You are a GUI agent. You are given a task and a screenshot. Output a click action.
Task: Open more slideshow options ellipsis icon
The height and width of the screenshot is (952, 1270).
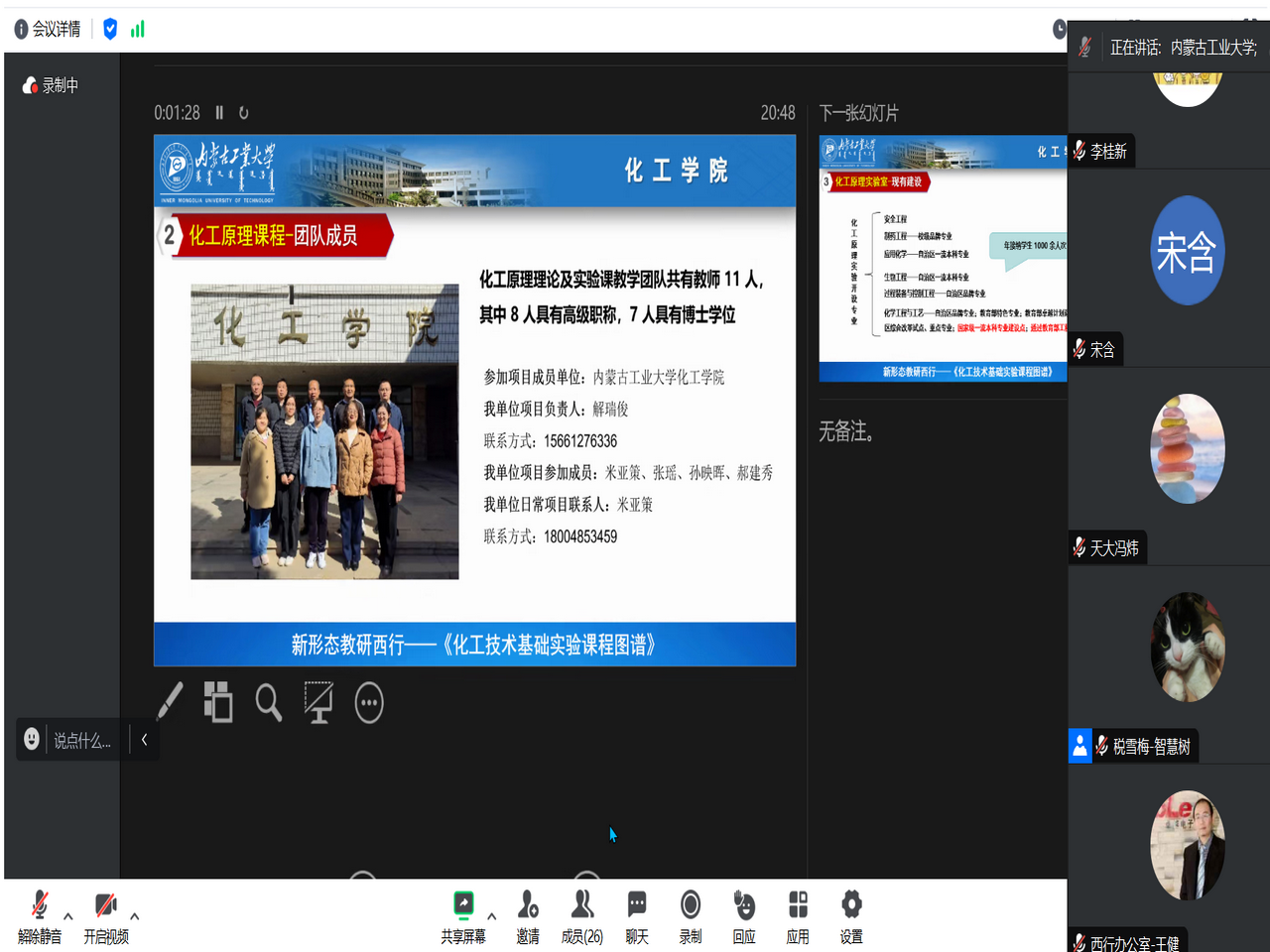[x=369, y=703]
